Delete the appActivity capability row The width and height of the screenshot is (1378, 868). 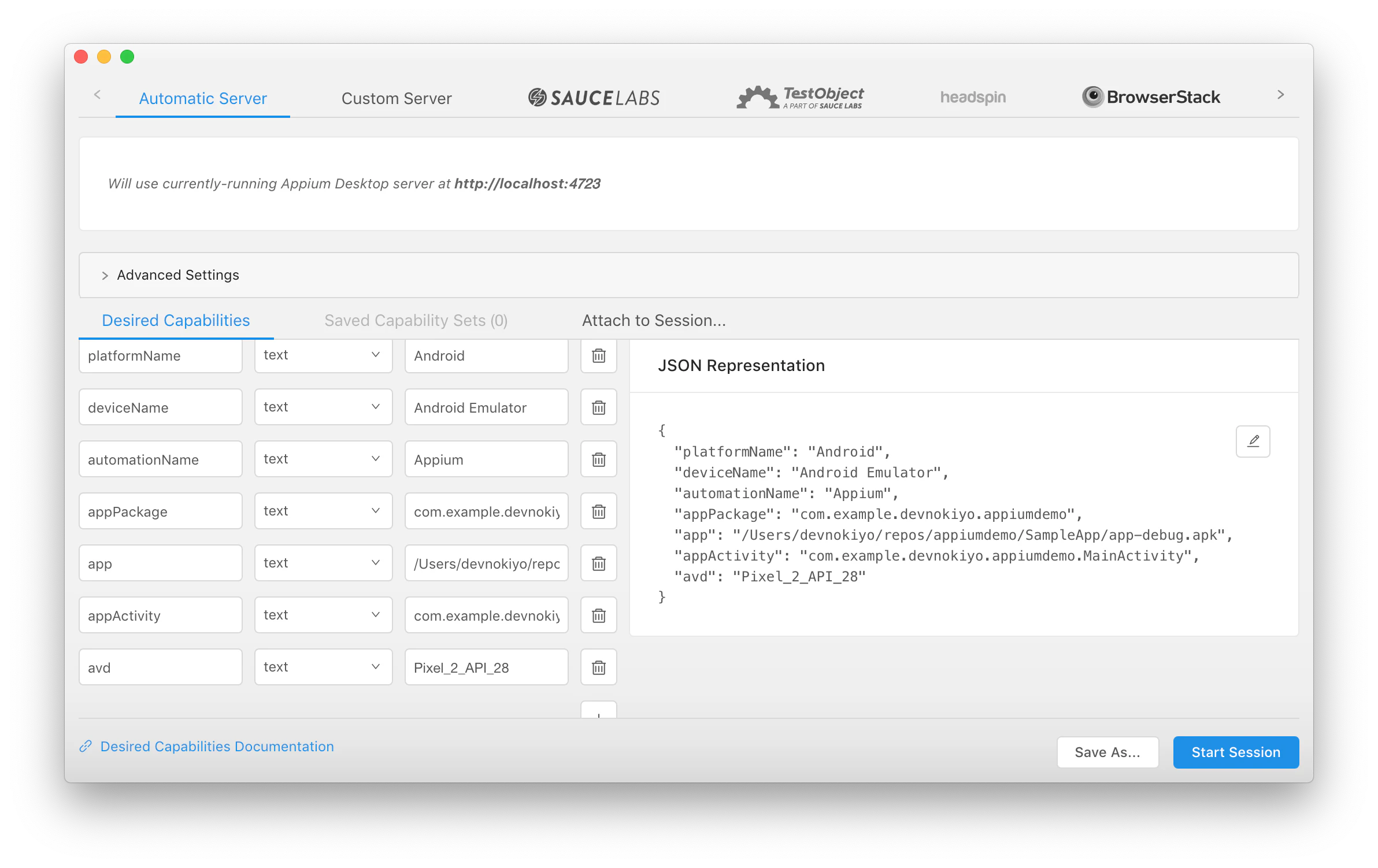coord(598,615)
